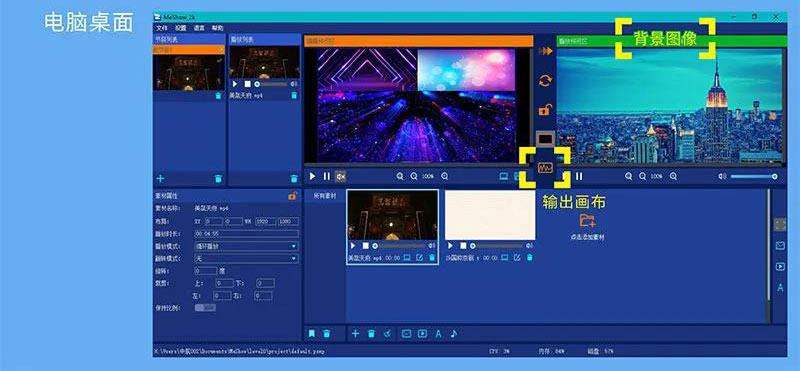Delete the second material with its trash icon
This screenshot has width=800, height=371.
529,258
